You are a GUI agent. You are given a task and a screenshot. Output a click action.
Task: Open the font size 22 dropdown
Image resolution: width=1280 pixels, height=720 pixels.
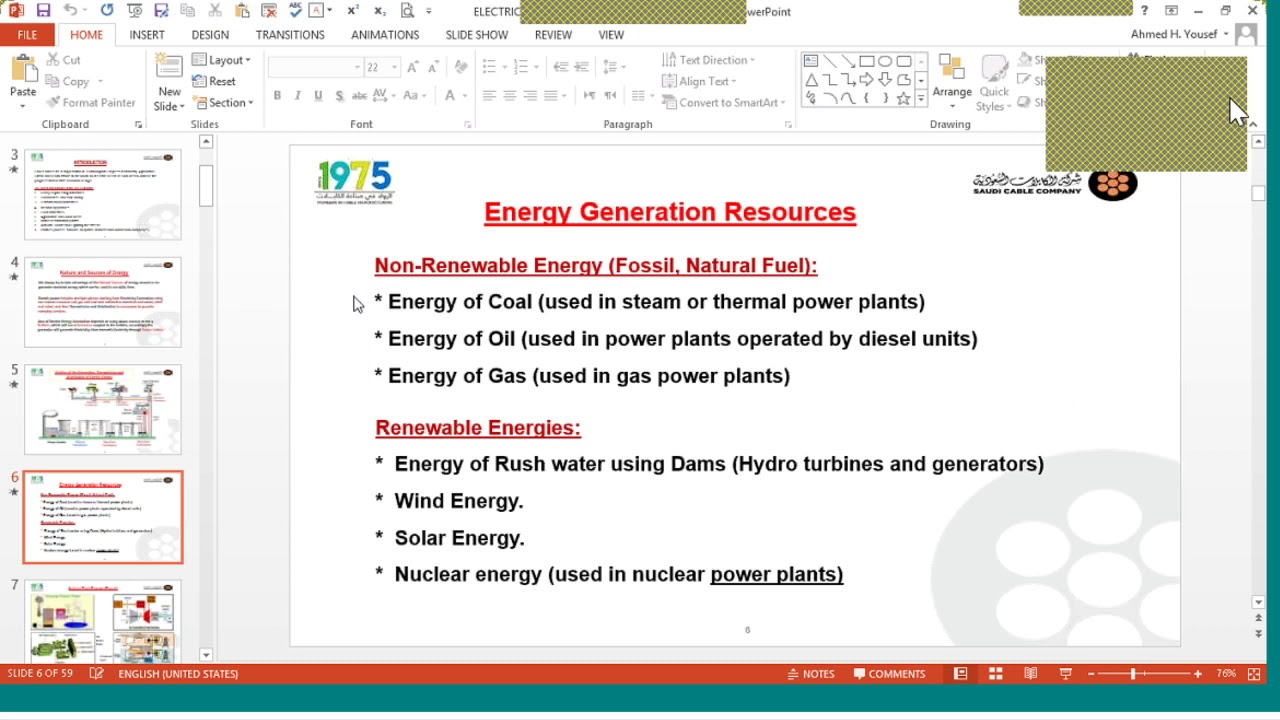[x=395, y=67]
